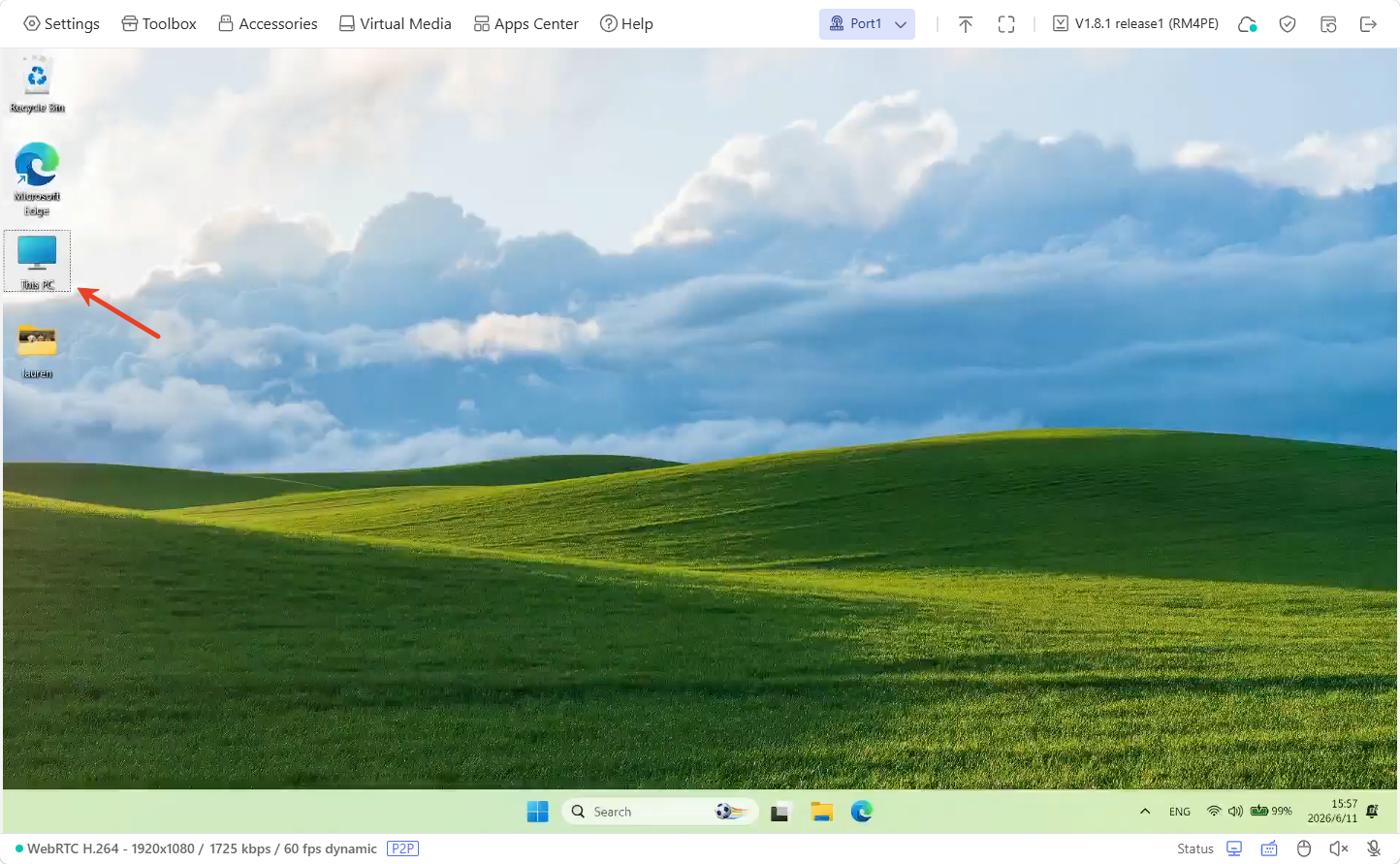Open File Explorer from the taskbar

tap(822, 812)
